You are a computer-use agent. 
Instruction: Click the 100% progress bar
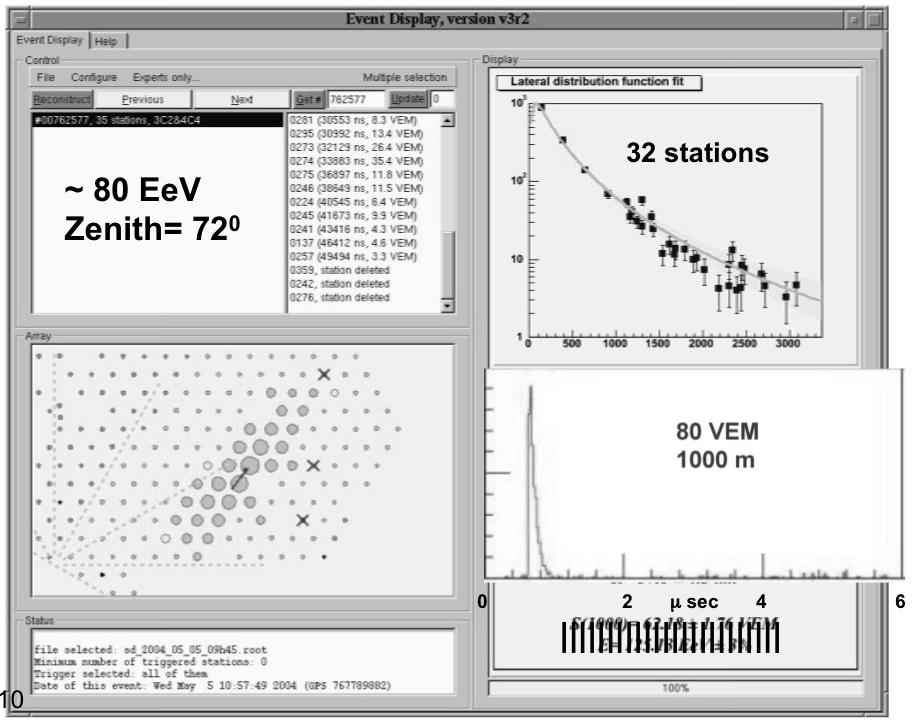click(675, 688)
